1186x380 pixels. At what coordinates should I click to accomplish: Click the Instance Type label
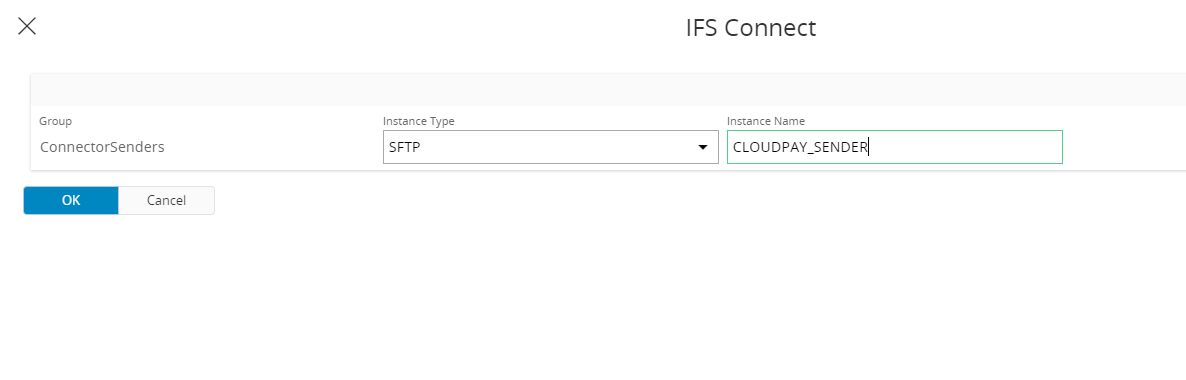coord(418,121)
